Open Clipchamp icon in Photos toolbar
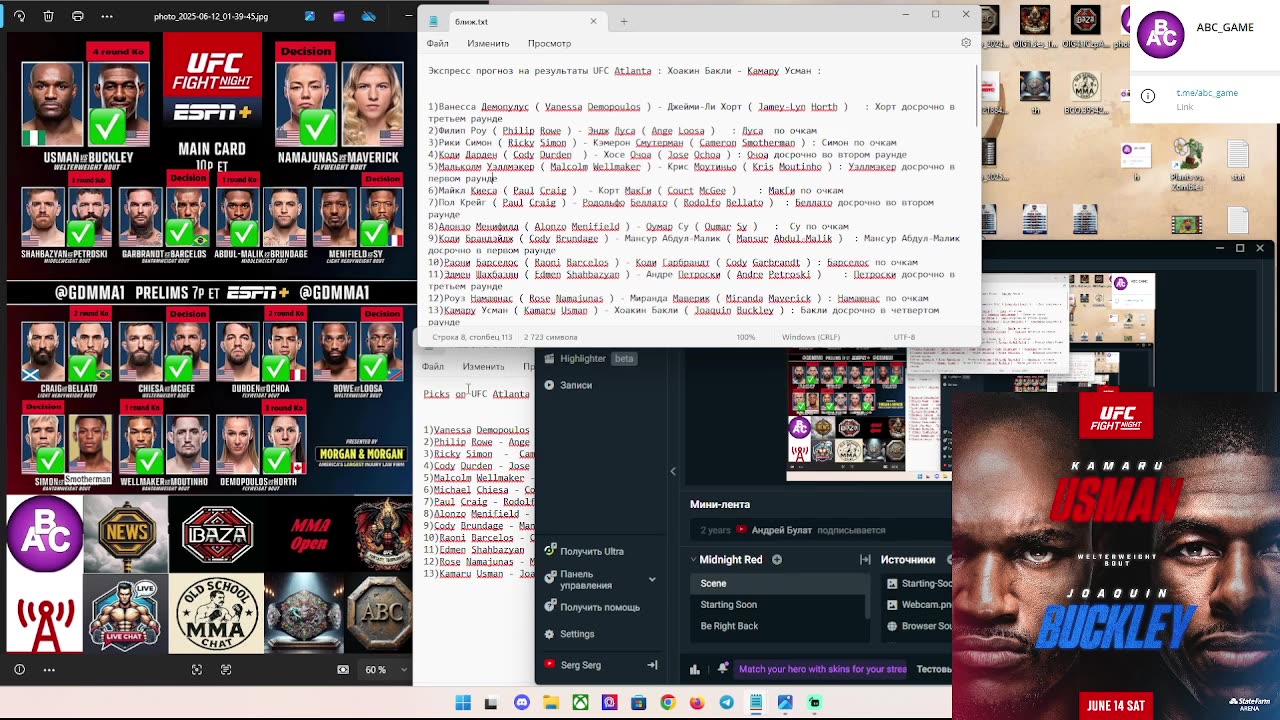1280x720 pixels. point(339,16)
